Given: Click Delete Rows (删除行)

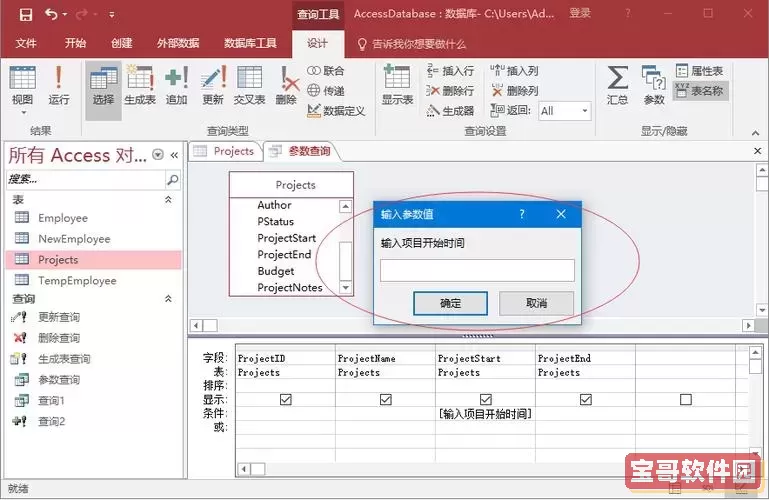Looking at the screenshot, I should click(x=450, y=90).
